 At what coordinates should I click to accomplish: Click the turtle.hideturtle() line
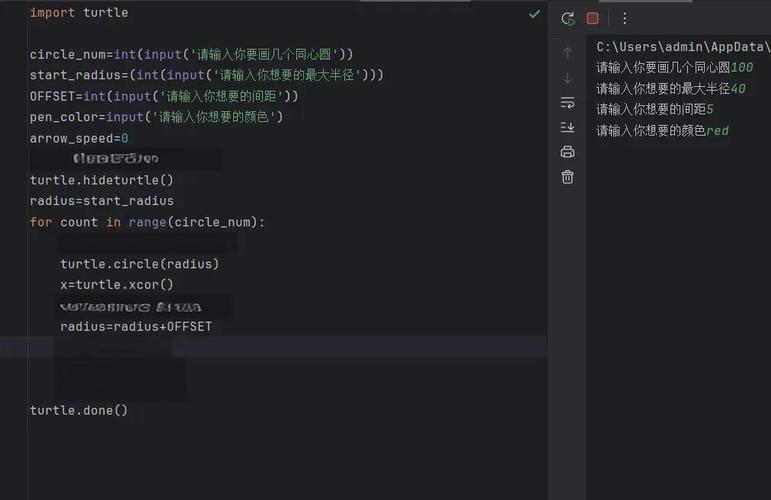(101, 180)
